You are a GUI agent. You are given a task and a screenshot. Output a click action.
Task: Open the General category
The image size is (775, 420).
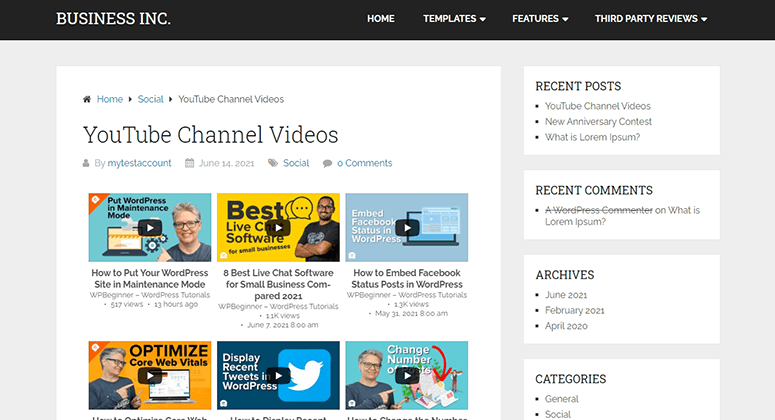(561, 399)
